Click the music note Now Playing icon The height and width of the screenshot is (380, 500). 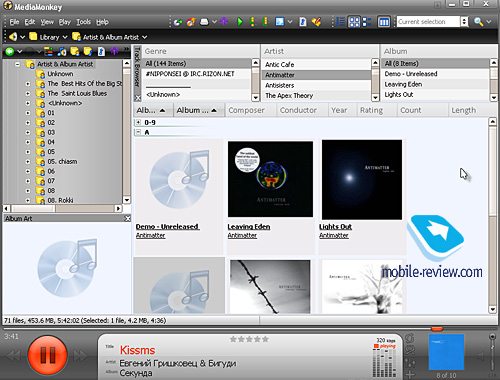[62, 52]
